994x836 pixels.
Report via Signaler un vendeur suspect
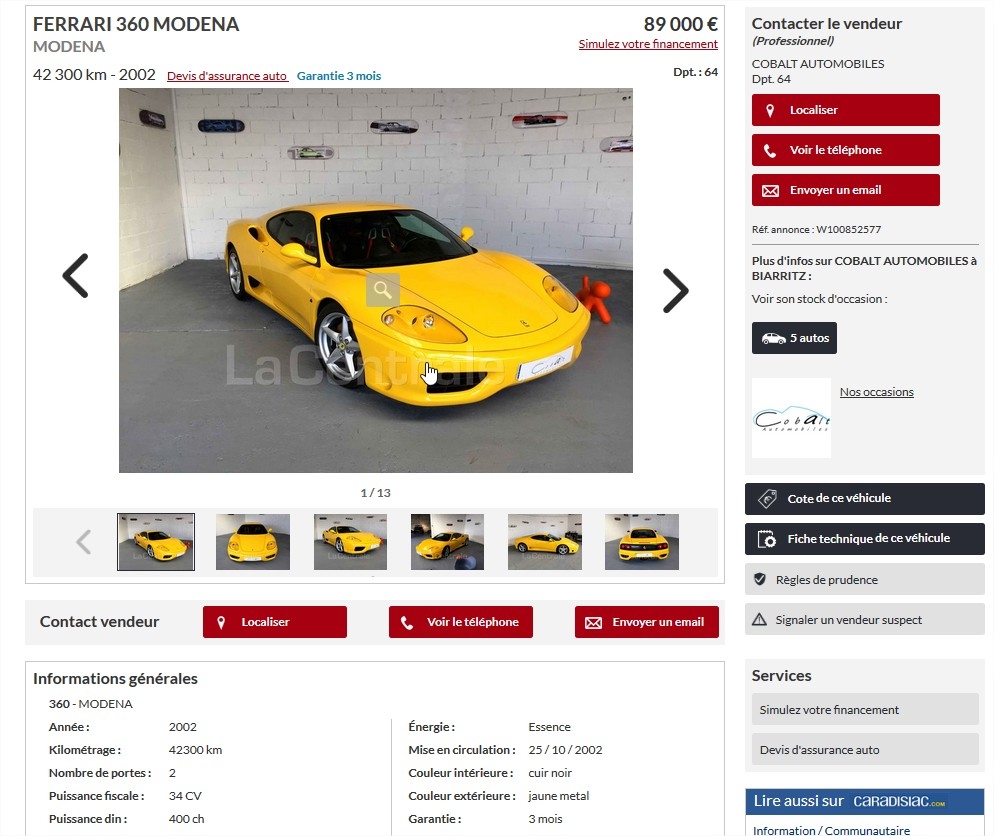click(x=865, y=619)
